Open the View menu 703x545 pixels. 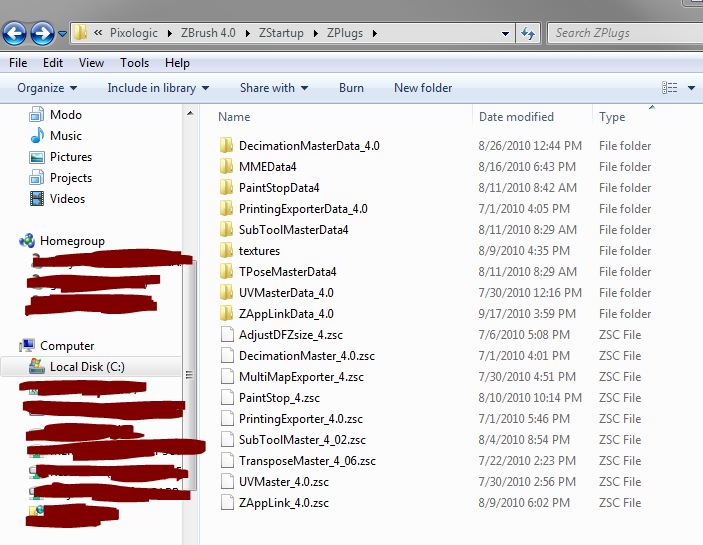91,63
